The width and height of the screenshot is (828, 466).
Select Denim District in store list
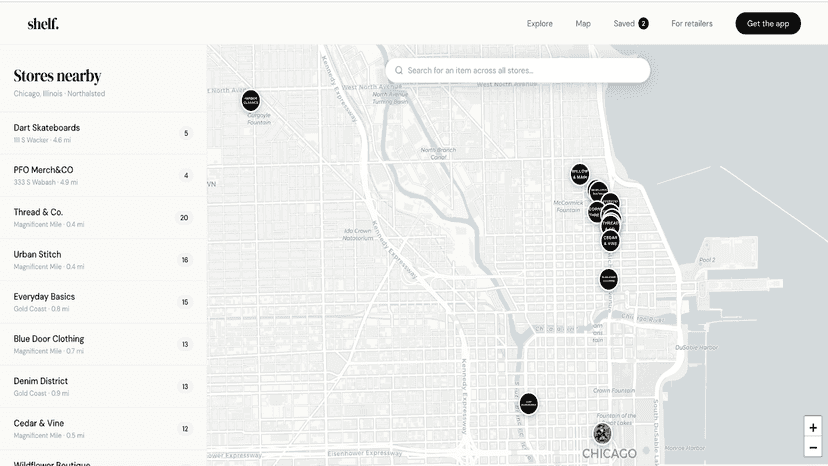(x=103, y=387)
